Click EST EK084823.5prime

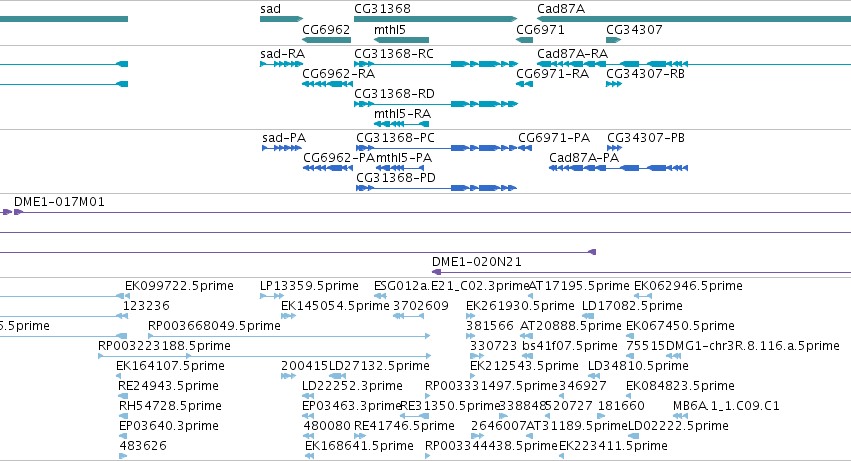click(680, 386)
